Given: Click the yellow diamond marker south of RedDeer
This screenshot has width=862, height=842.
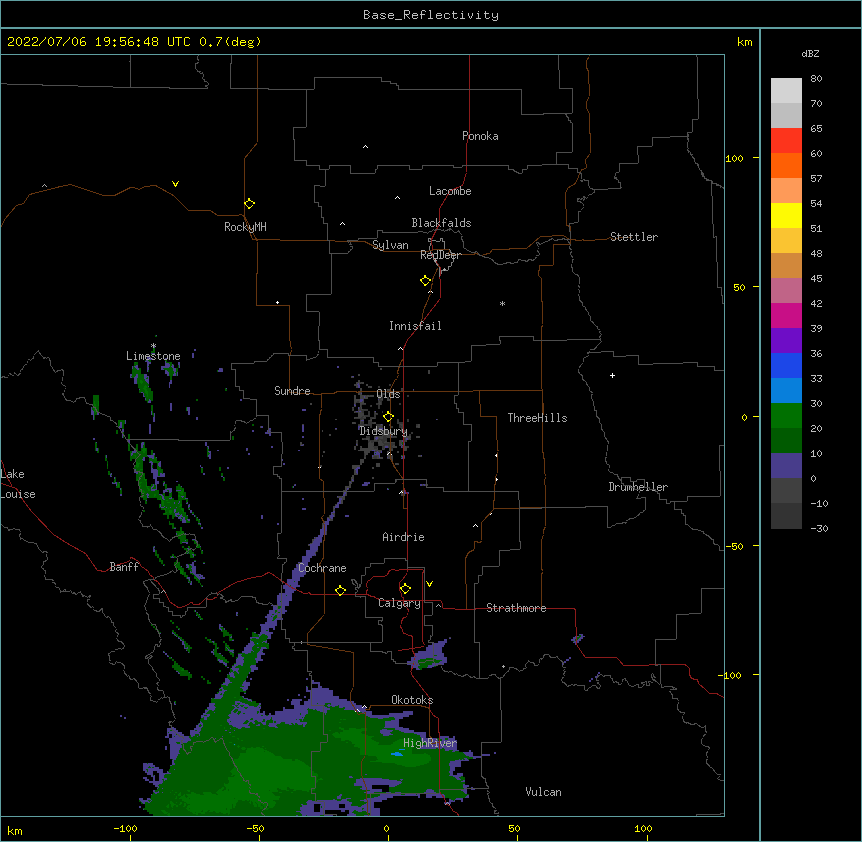Looking at the screenshot, I should click(425, 281).
